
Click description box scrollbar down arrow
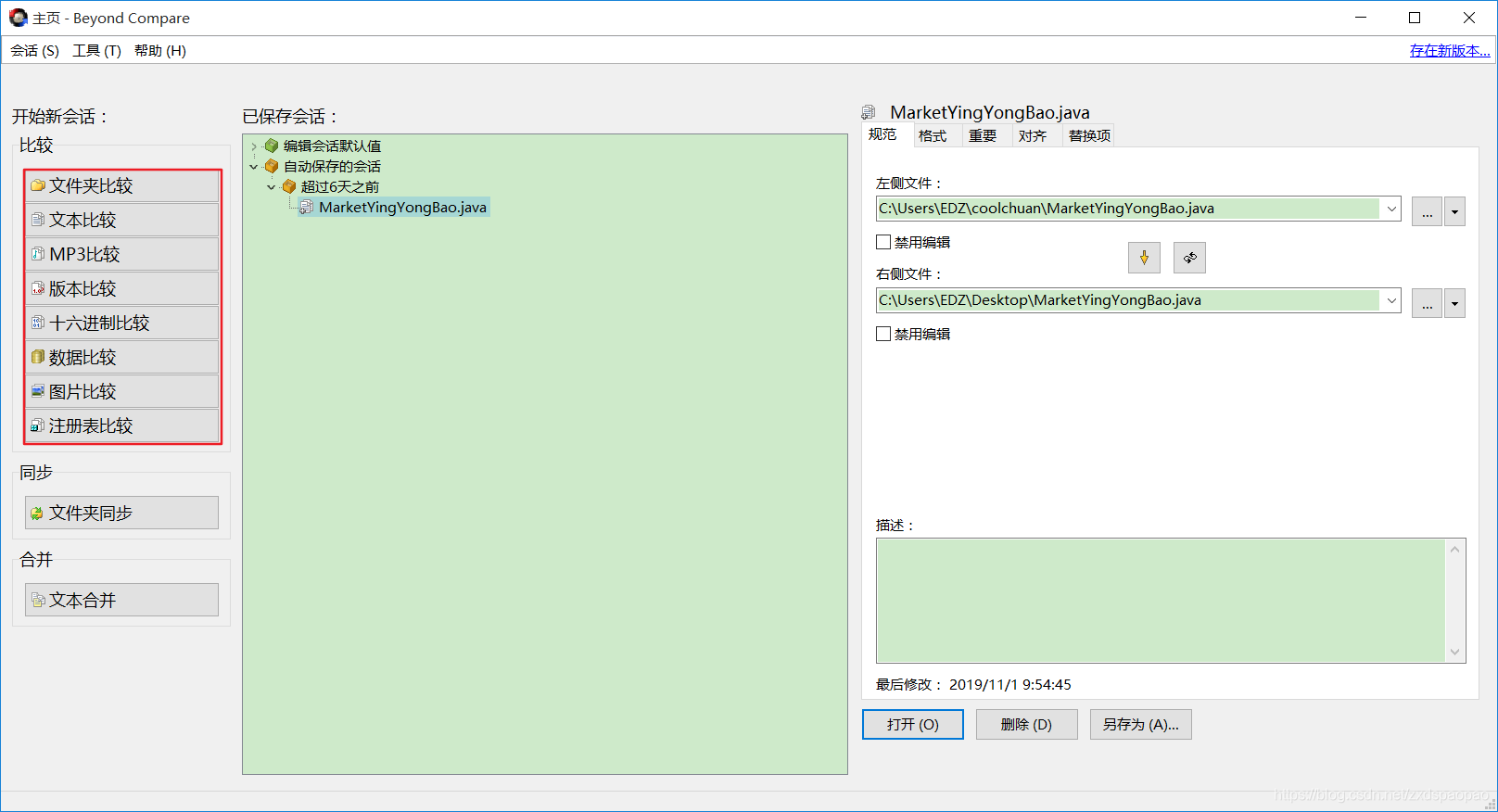coord(1454,652)
